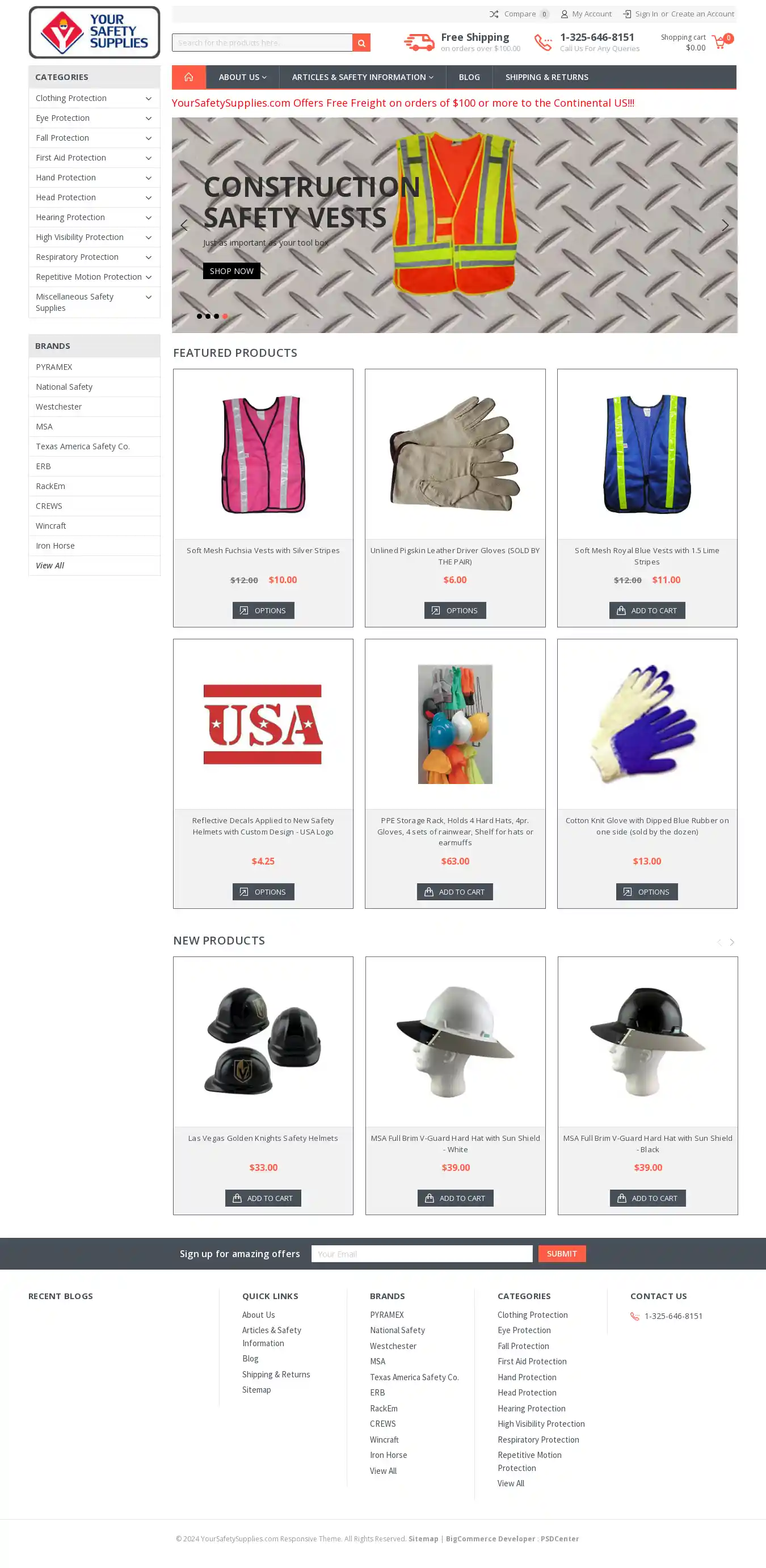Click the Shop Now banner button

pyautogui.click(x=232, y=271)
